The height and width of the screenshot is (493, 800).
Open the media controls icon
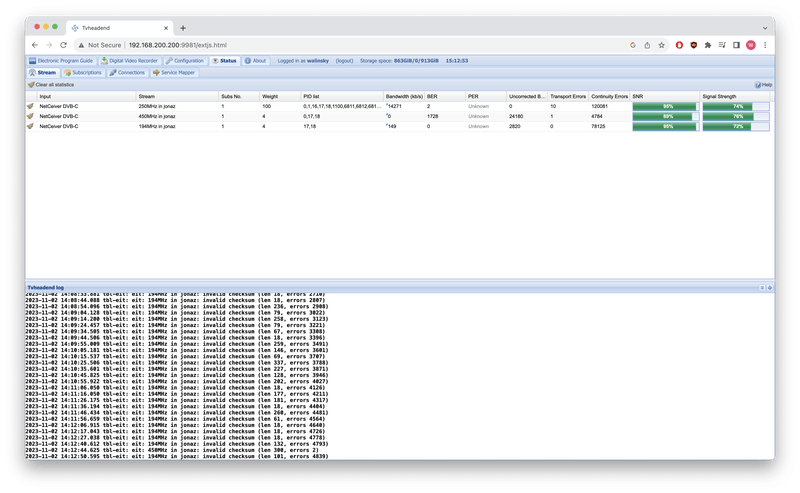tap(722, 45)
